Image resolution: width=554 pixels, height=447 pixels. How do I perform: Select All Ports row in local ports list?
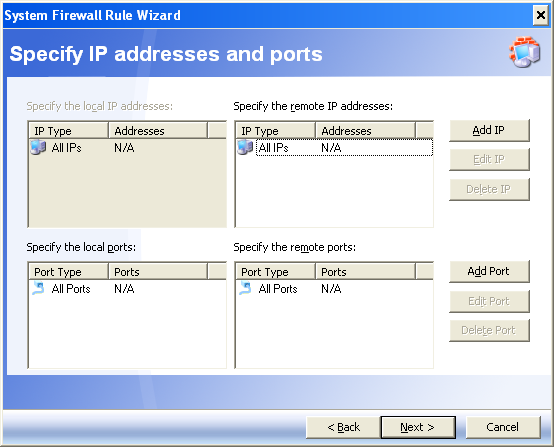click(127, 289)
